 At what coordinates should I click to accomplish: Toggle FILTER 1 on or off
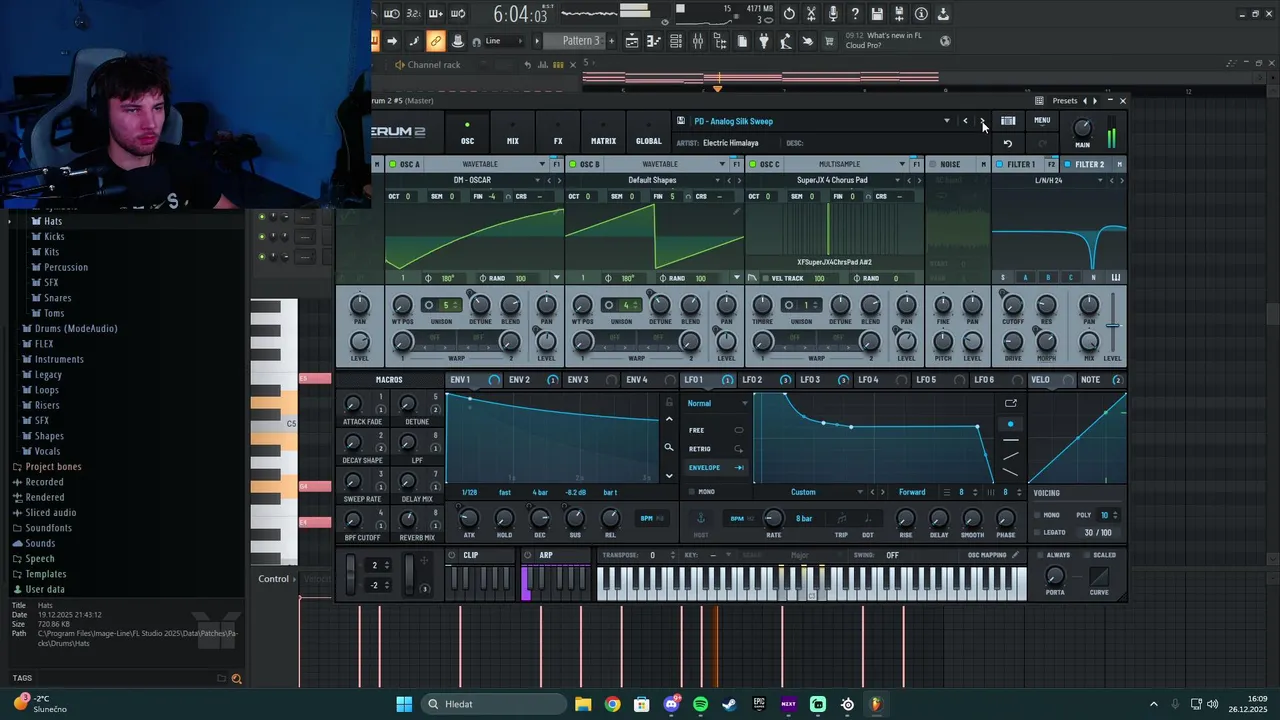[1000, 164]
